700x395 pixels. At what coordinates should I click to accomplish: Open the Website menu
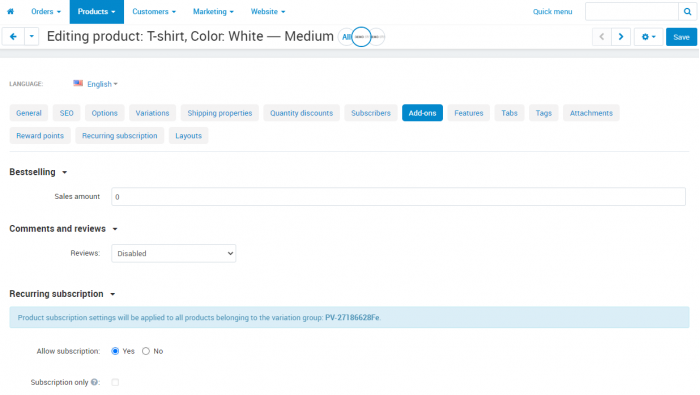coord(267,12)
